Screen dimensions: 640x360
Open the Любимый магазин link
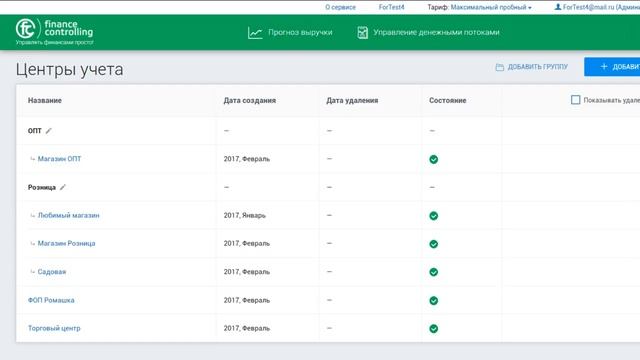(x=68, y=215)
